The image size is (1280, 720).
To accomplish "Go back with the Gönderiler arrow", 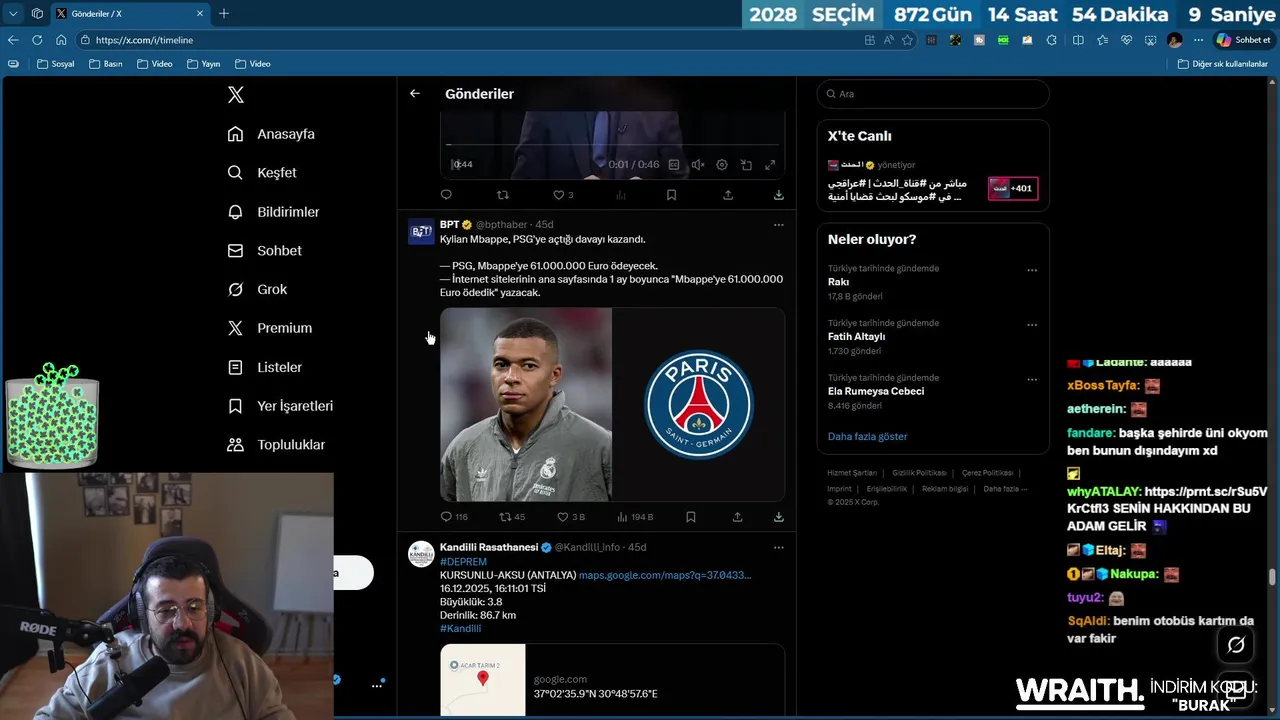I will coord(415,94).
